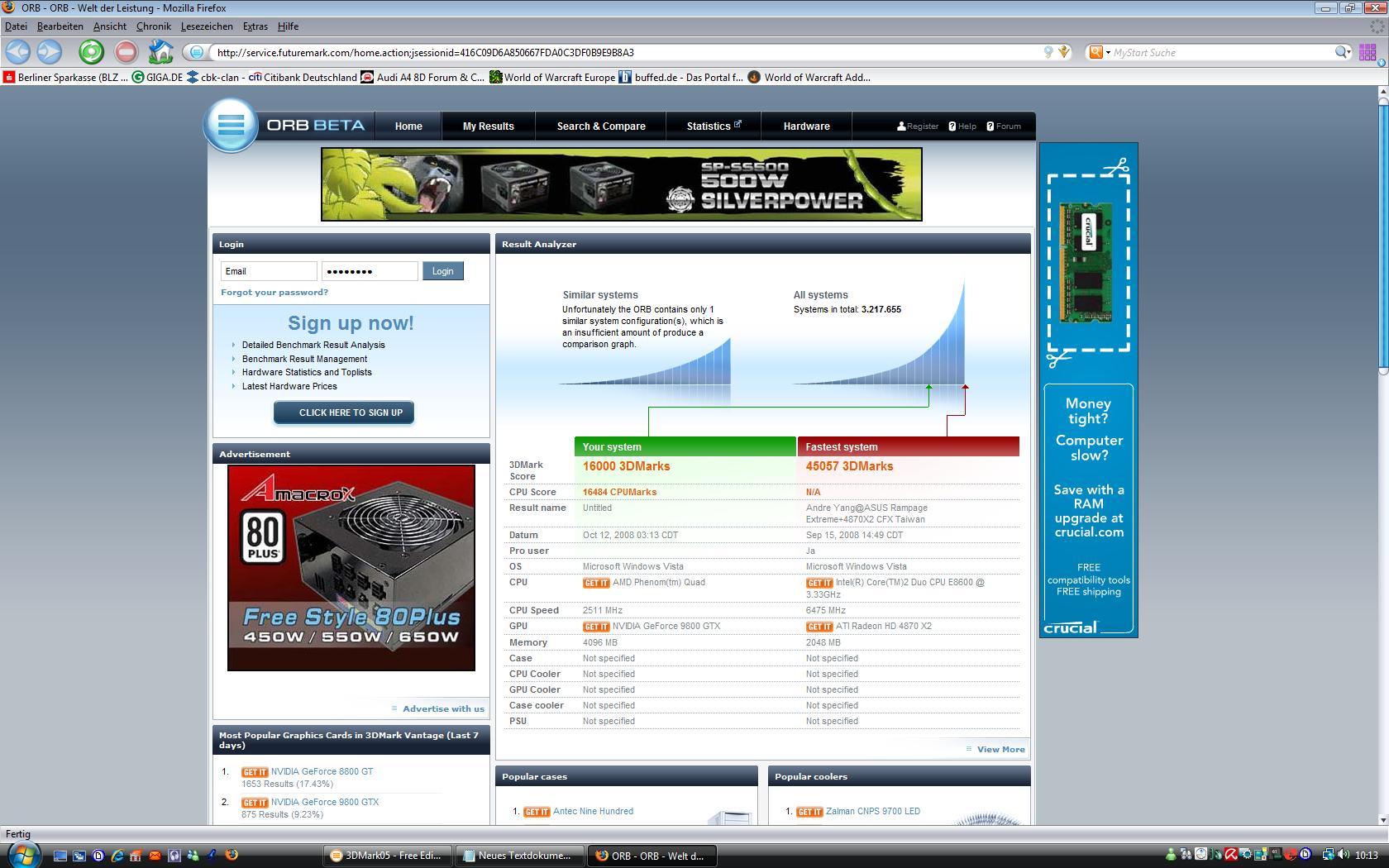
Task: Launch Internet Explorer from quick launch
Action: 117,856
